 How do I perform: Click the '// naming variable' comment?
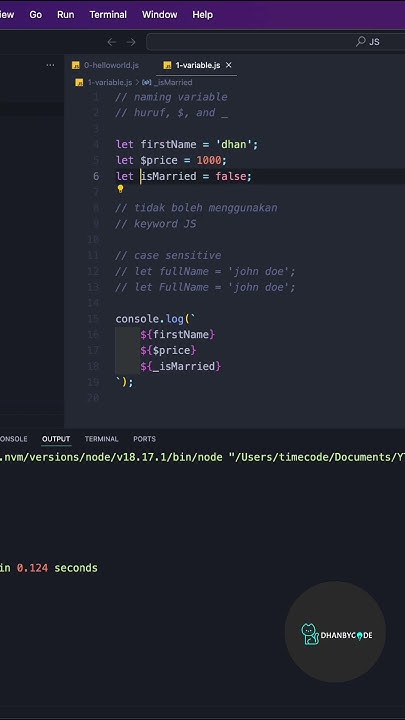click(x=171, y=97)
